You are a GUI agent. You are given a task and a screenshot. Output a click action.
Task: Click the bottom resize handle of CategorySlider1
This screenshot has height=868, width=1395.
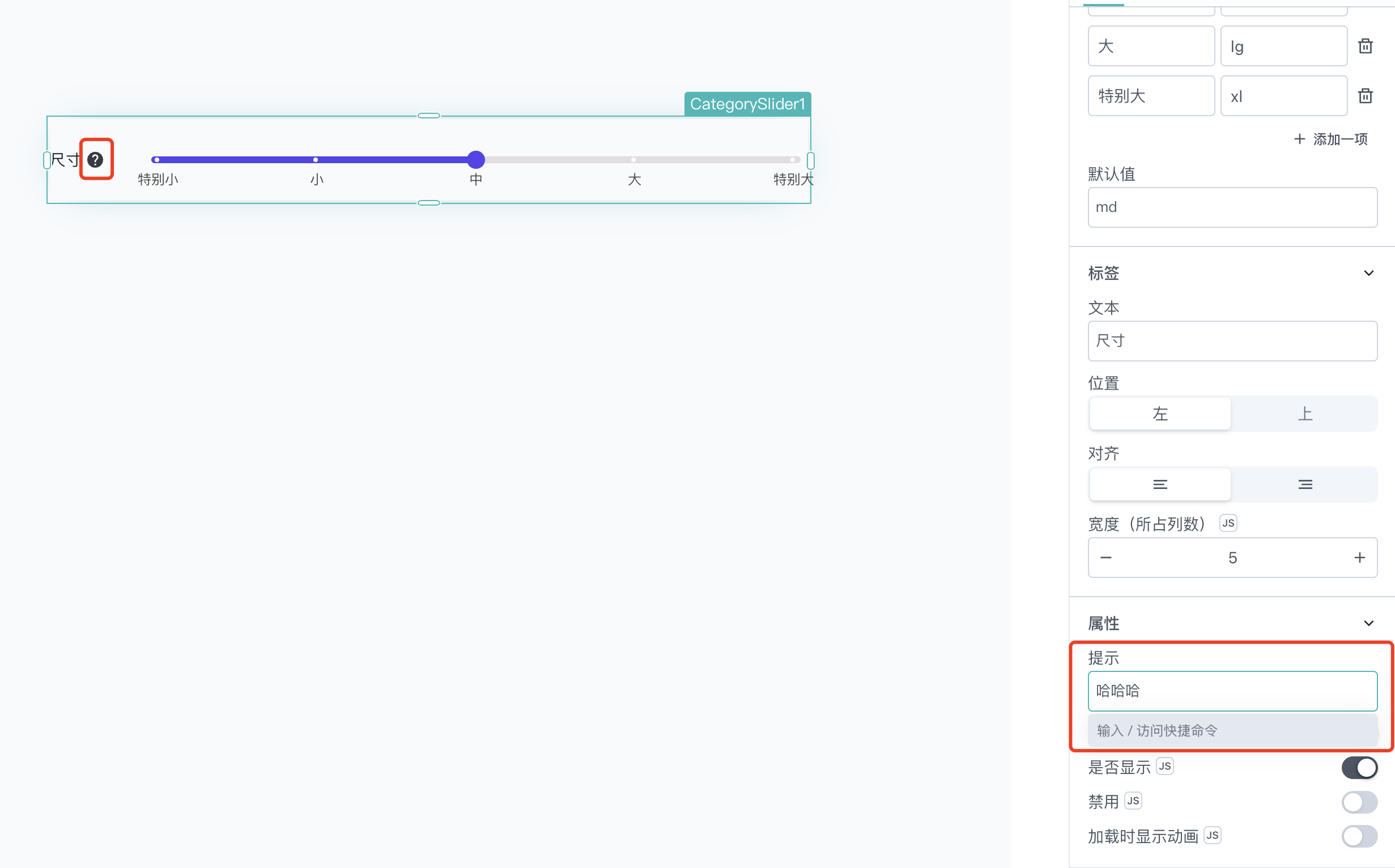pyautogui.click(x=429, y=203)
